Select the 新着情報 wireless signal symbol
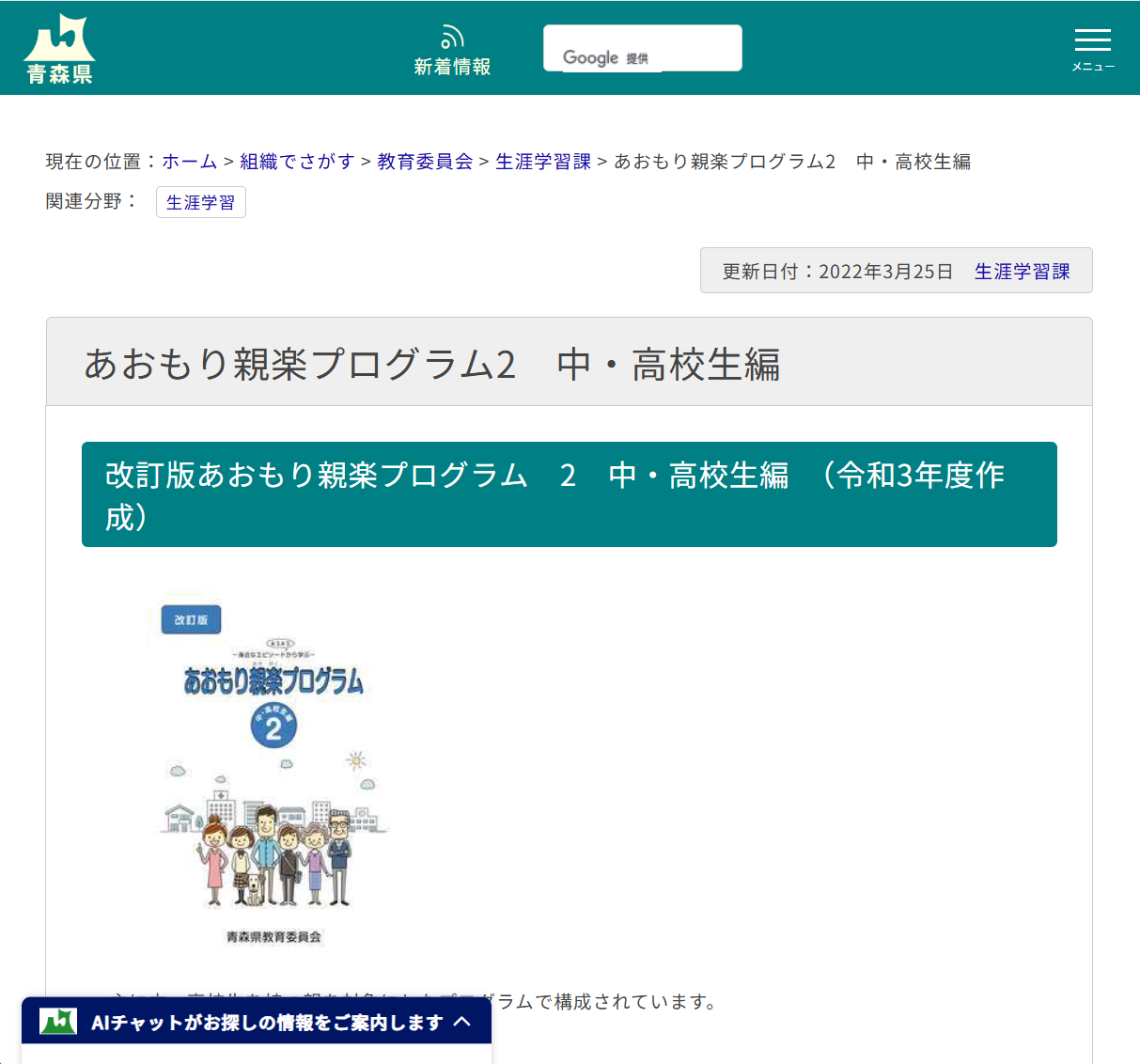 pos(452,36)
